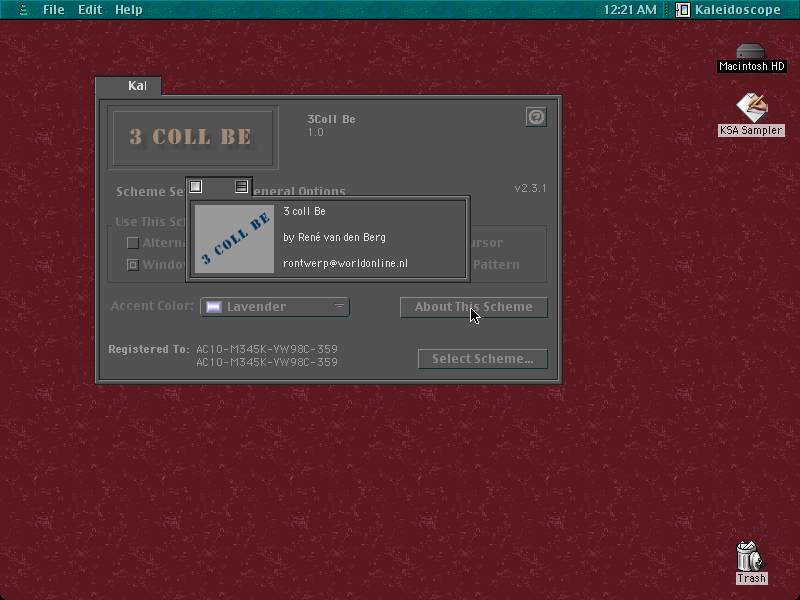Select the Trash icon on the desktop
This screenshot has height=600, width=800.
[x=750, y=557]
